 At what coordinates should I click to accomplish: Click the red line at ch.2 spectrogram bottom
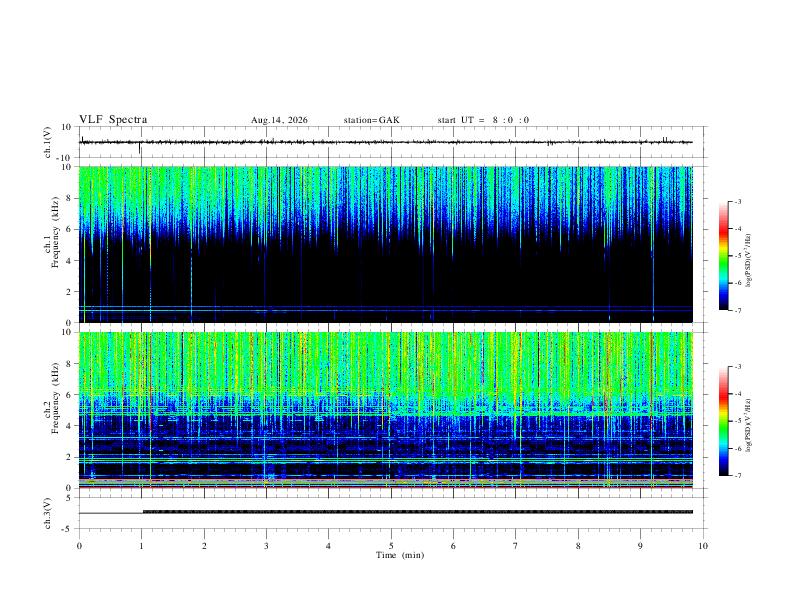tap(386, 487)
